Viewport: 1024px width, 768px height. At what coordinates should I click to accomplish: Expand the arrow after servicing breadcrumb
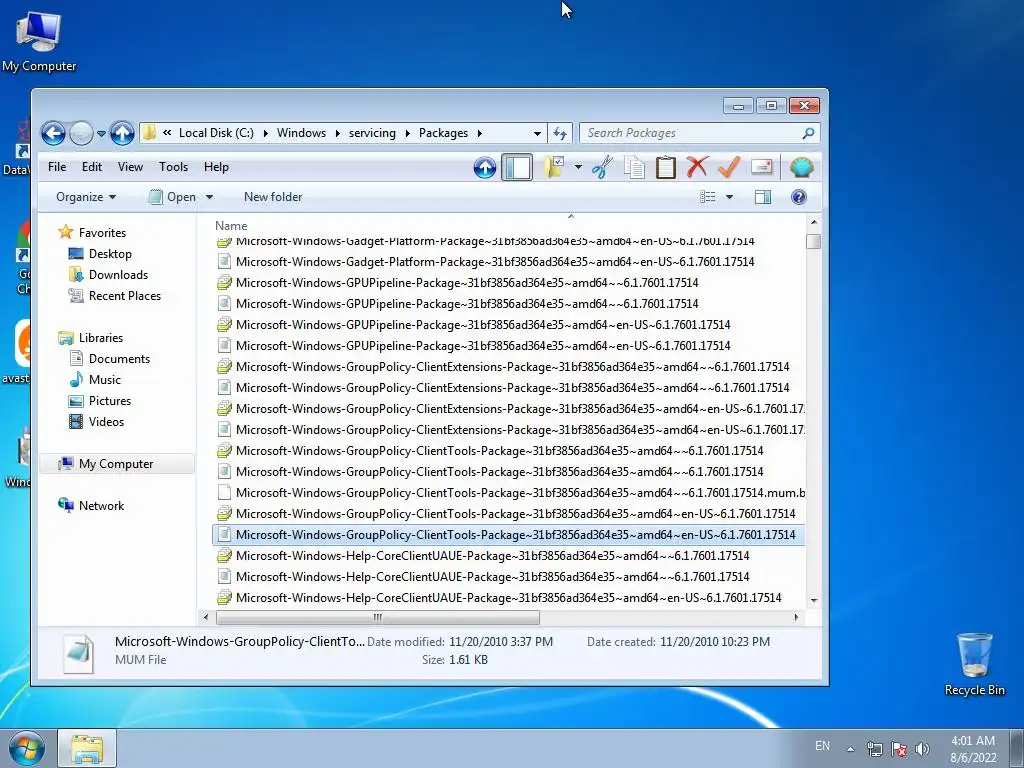coord(408,133)
